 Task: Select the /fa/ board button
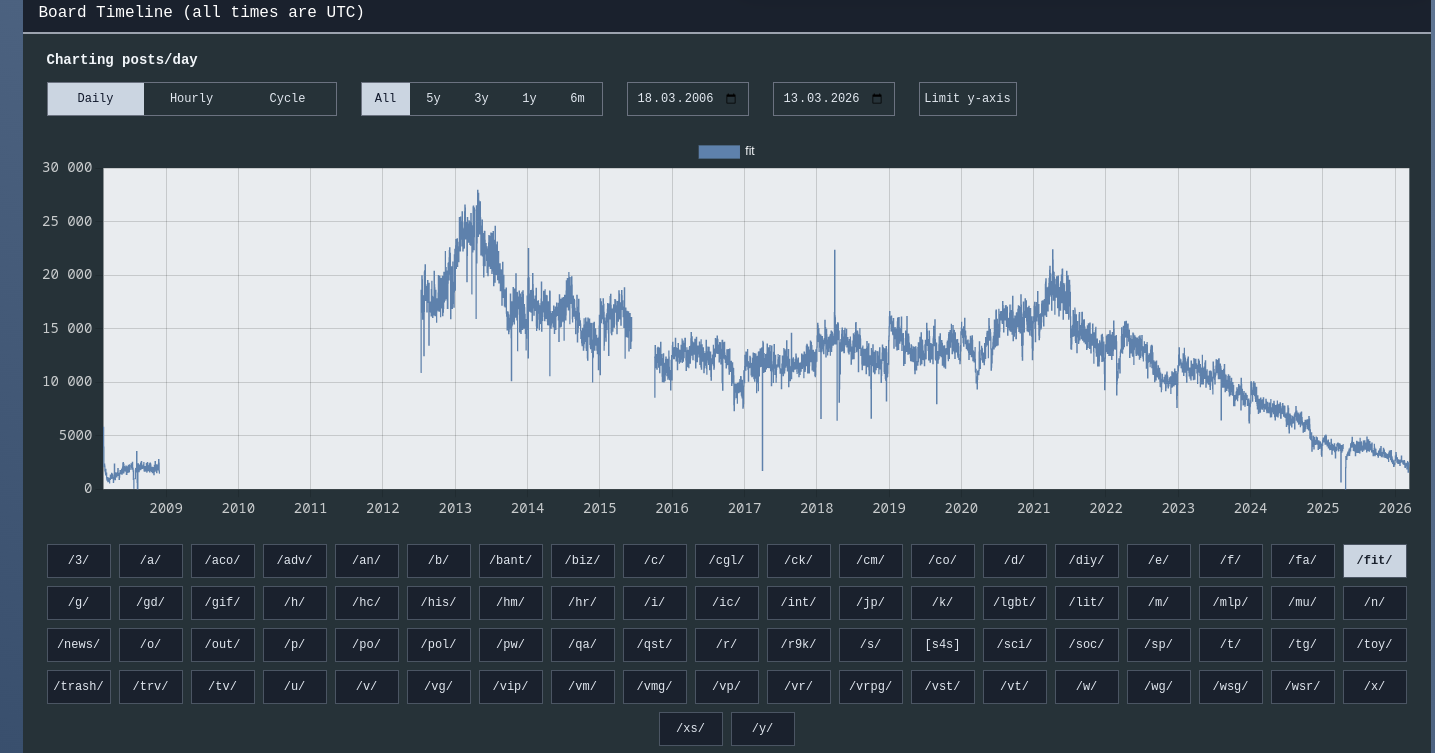pos(1303,561)
